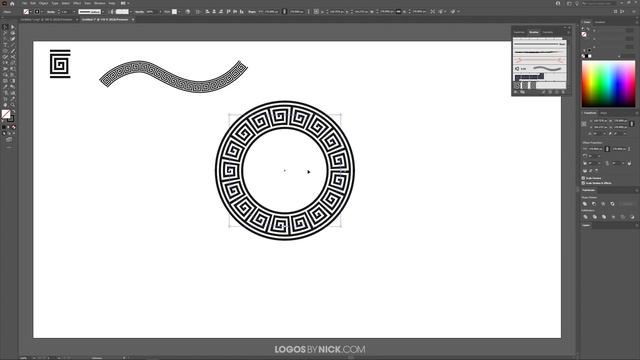Switch to Symbols tab in floating panel
The height and width of the screenshot is (360, 640).
click(548, 32)
